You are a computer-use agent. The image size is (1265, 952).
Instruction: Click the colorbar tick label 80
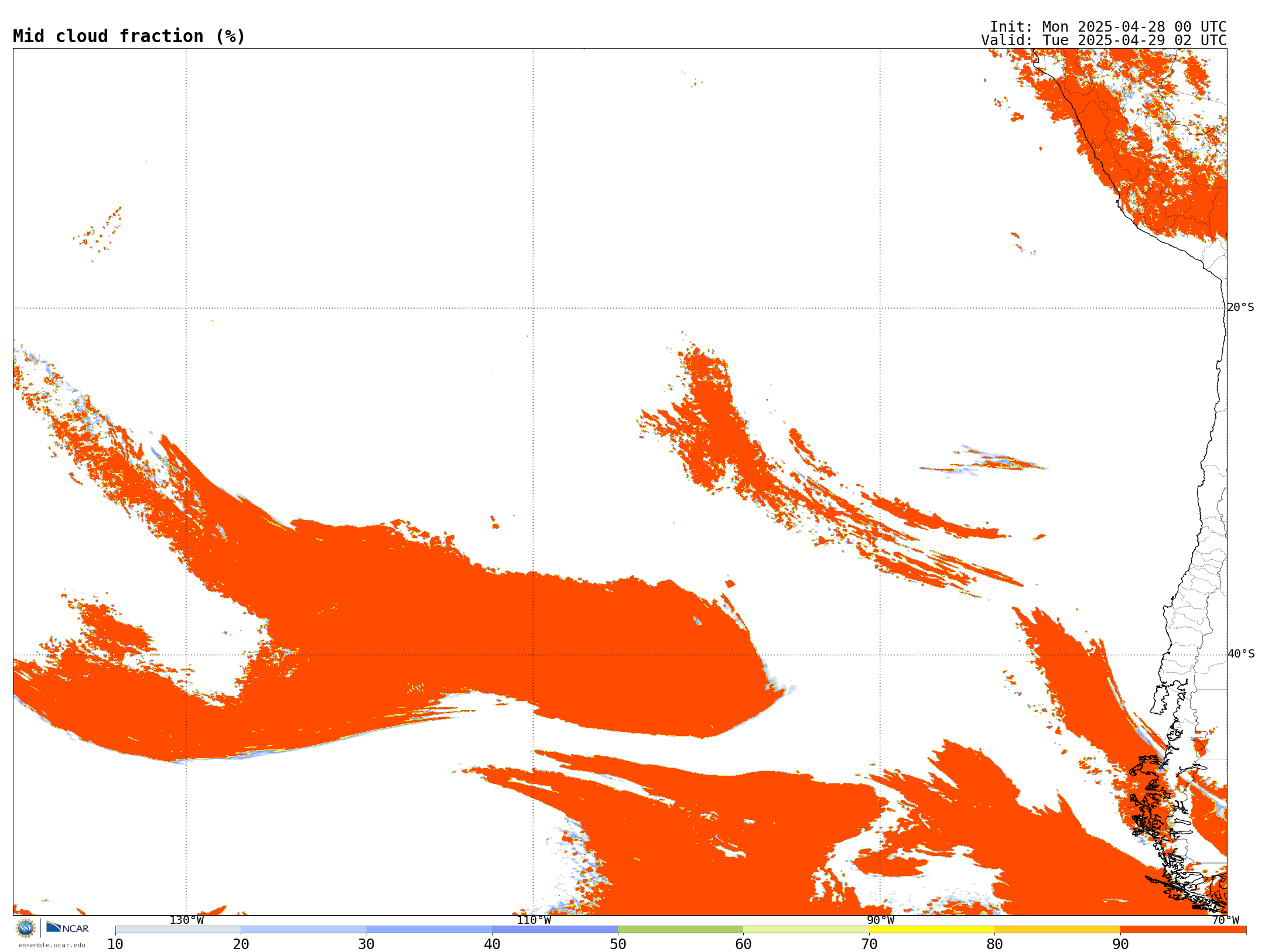point(994,944)
